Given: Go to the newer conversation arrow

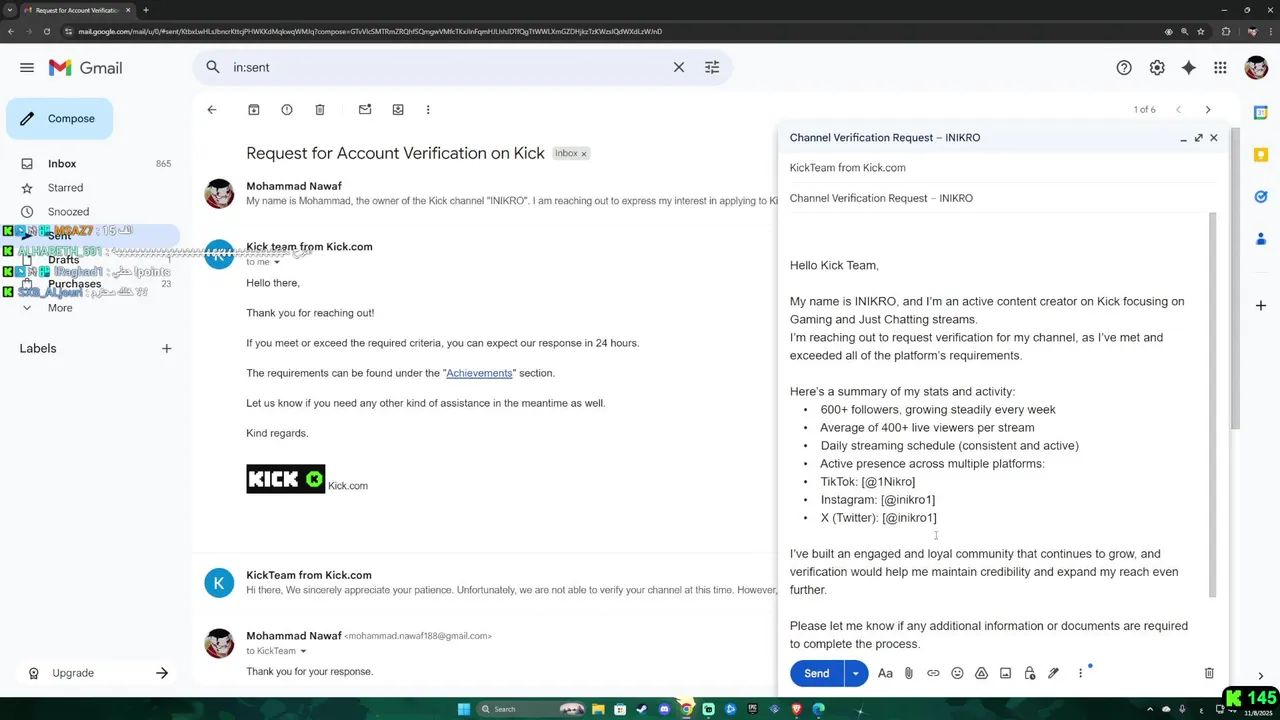Looking at the screenshot, I should [x=1179, y=110].
